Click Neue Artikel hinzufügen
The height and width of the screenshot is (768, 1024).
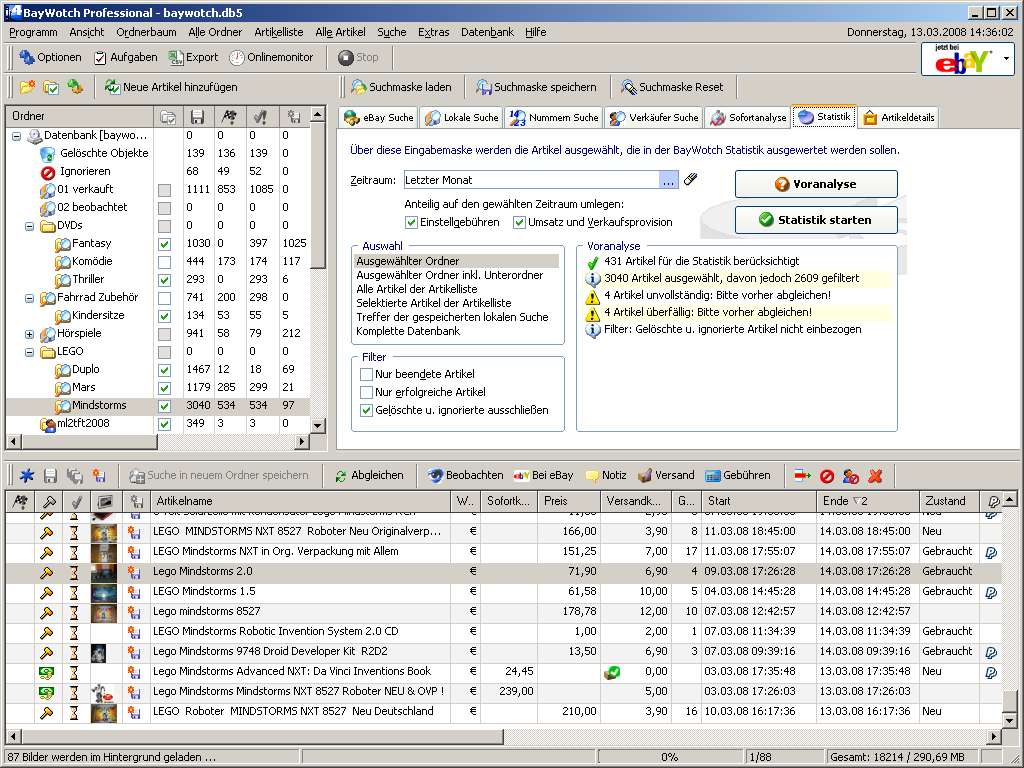[x=171, y=87]
